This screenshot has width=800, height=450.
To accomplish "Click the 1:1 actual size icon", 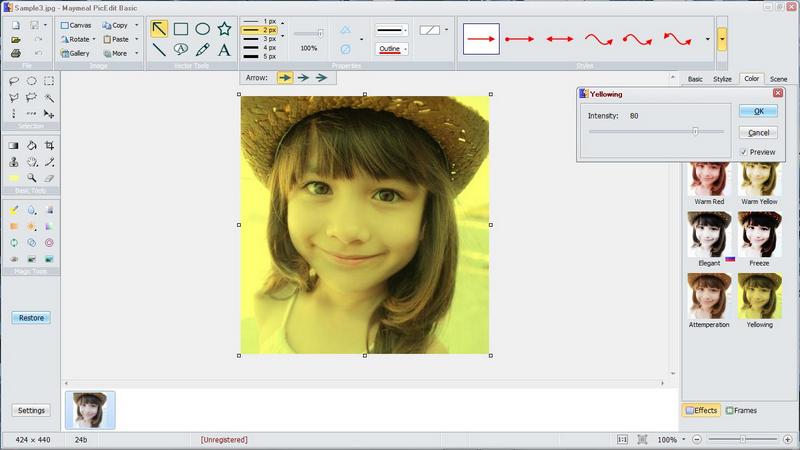I will [x=622, y=439].
